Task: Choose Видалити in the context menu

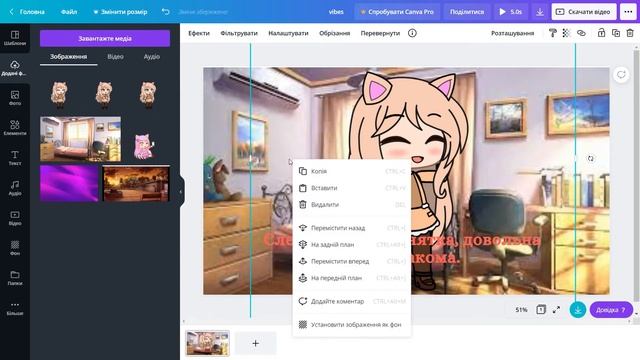Action: pyautogui.click(x=351, y=204)
